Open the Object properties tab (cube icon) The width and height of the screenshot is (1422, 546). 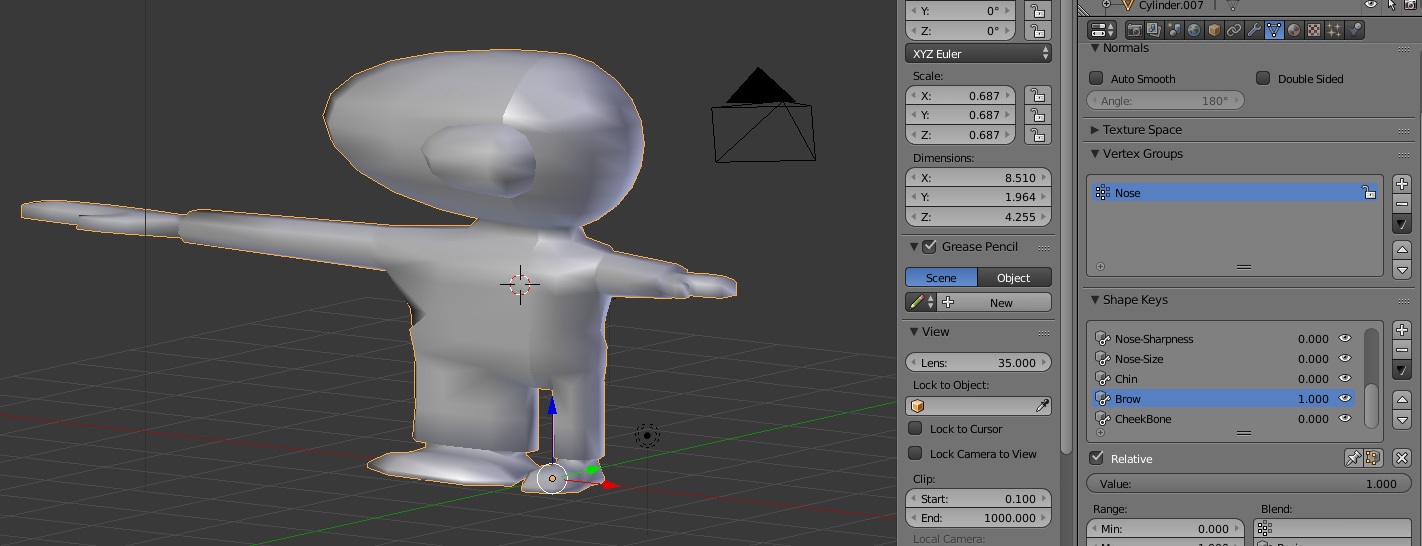[x=1214, y=30]
